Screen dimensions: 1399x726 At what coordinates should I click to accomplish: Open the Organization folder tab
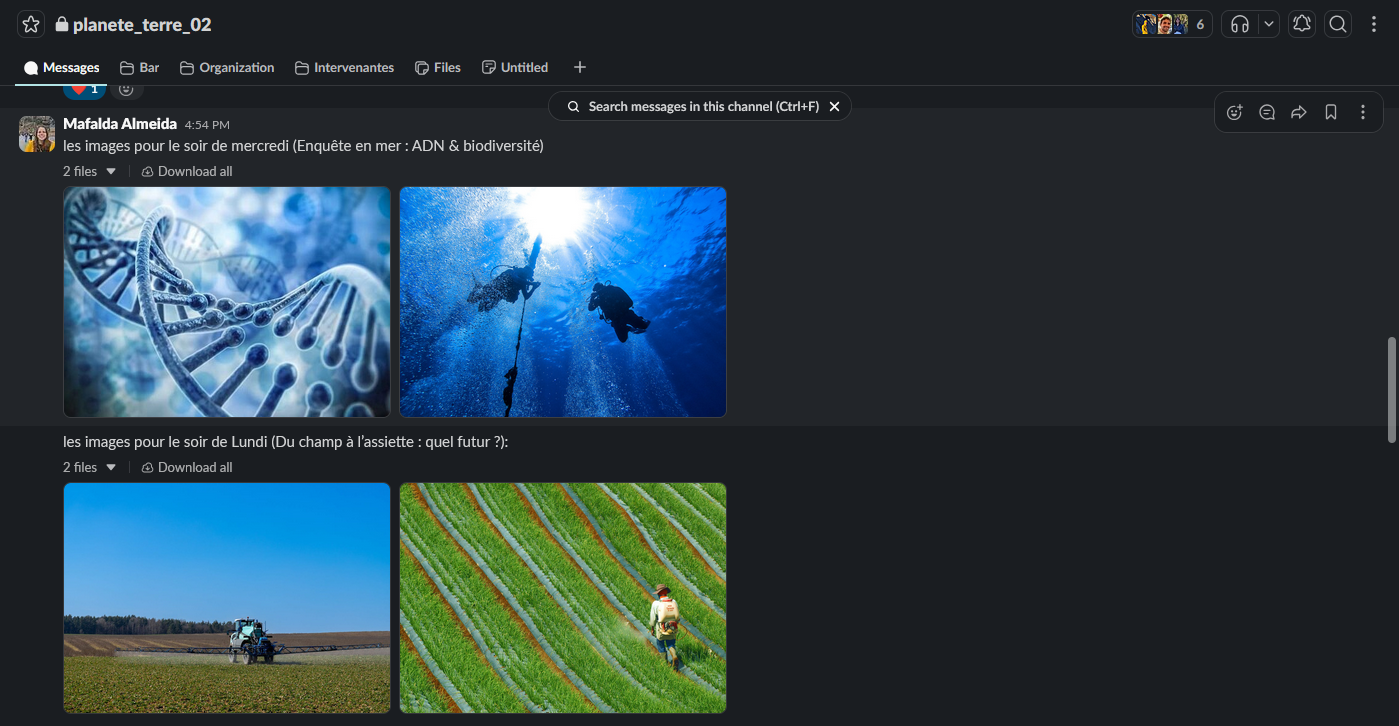[227, 67]
